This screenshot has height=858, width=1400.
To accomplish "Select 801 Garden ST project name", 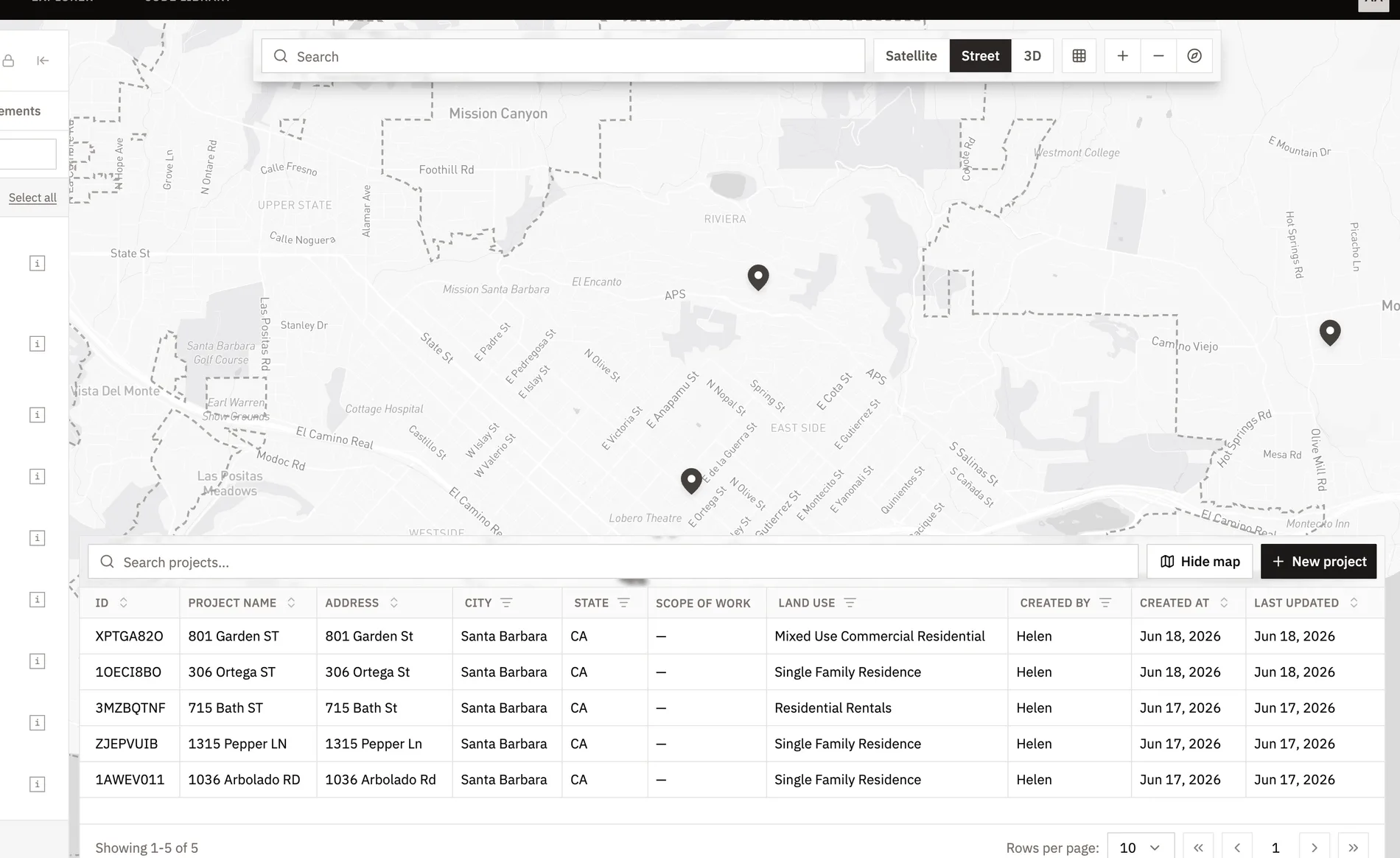I will click(234, 636).
